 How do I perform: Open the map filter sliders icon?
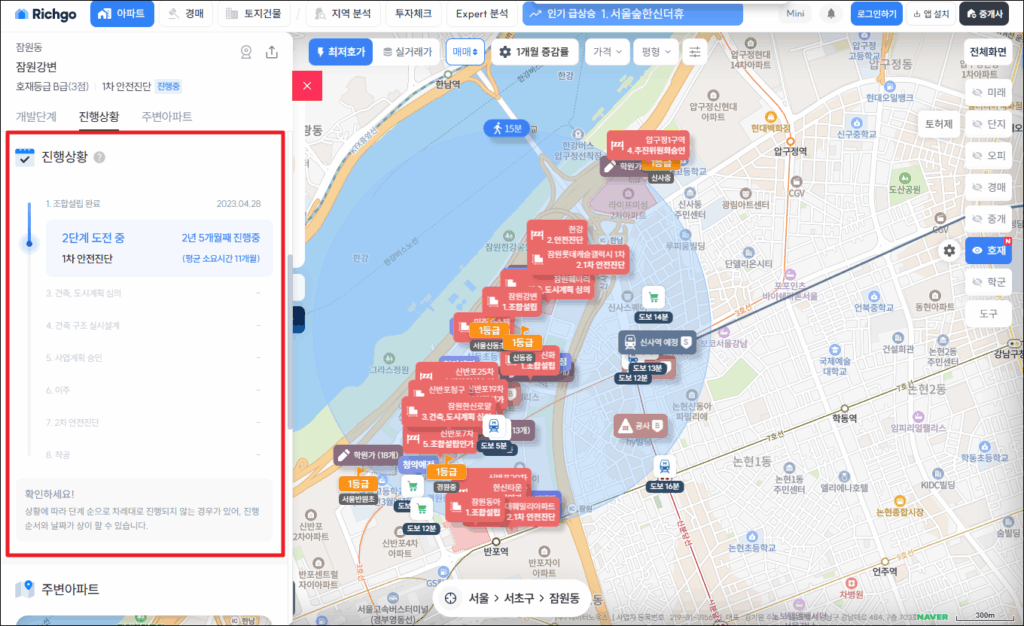[x=694, y=51]
